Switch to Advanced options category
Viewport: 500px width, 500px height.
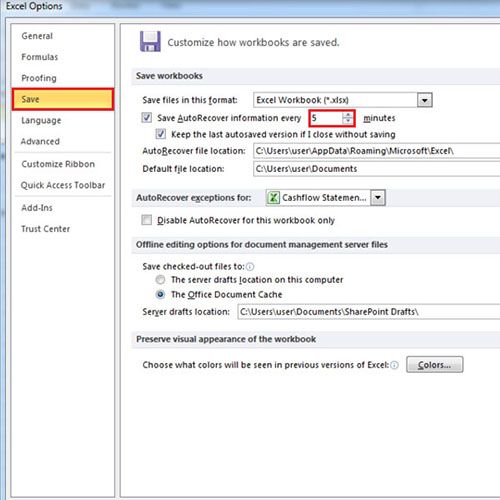pos(40,141)
